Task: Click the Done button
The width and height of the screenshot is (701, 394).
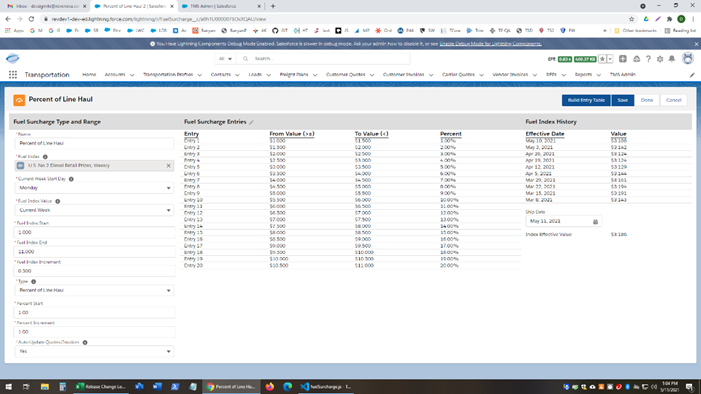Action: pos(647,100)
